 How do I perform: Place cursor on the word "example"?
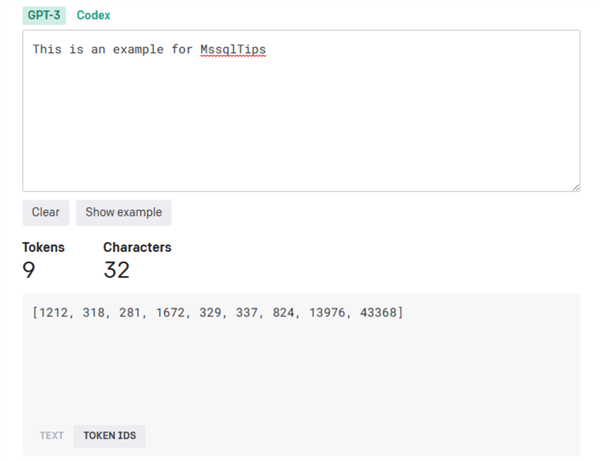(x=144, y=48)
